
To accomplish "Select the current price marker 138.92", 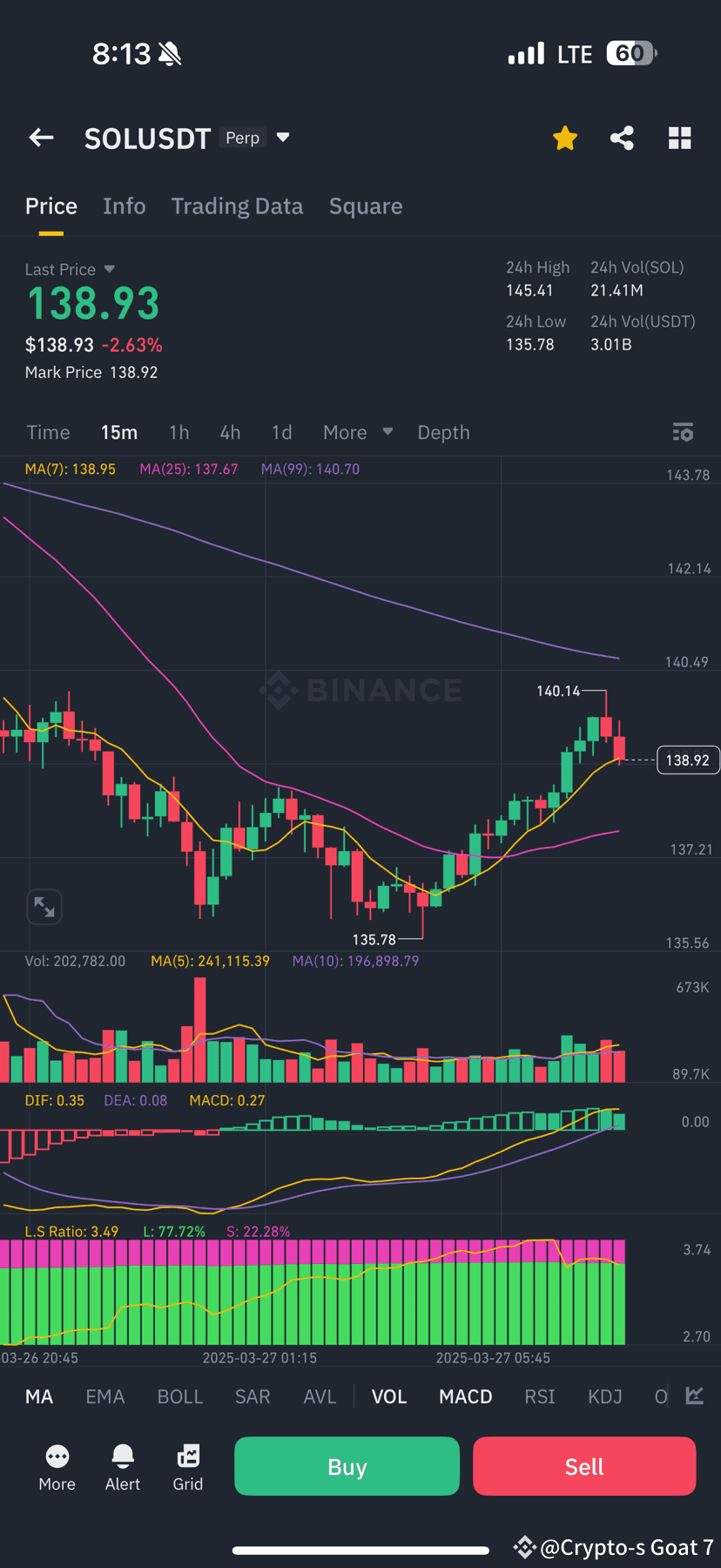I will [688, 760].
